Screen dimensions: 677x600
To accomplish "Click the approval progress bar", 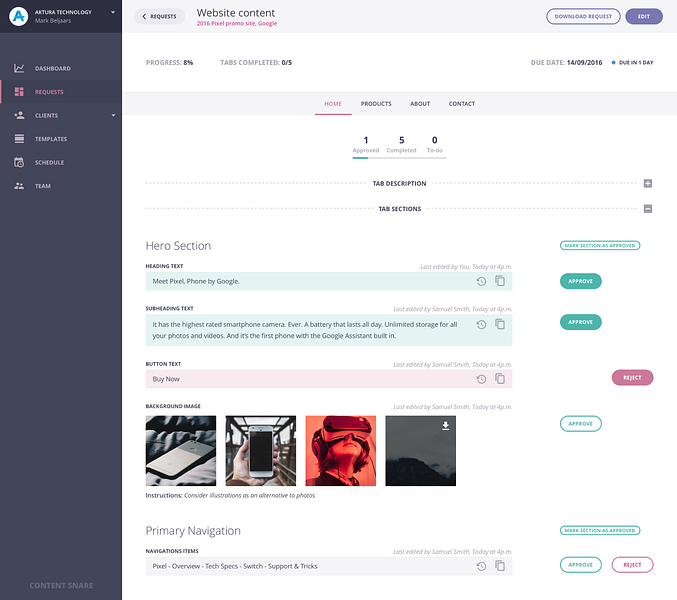I will click(x=399, y=158).
